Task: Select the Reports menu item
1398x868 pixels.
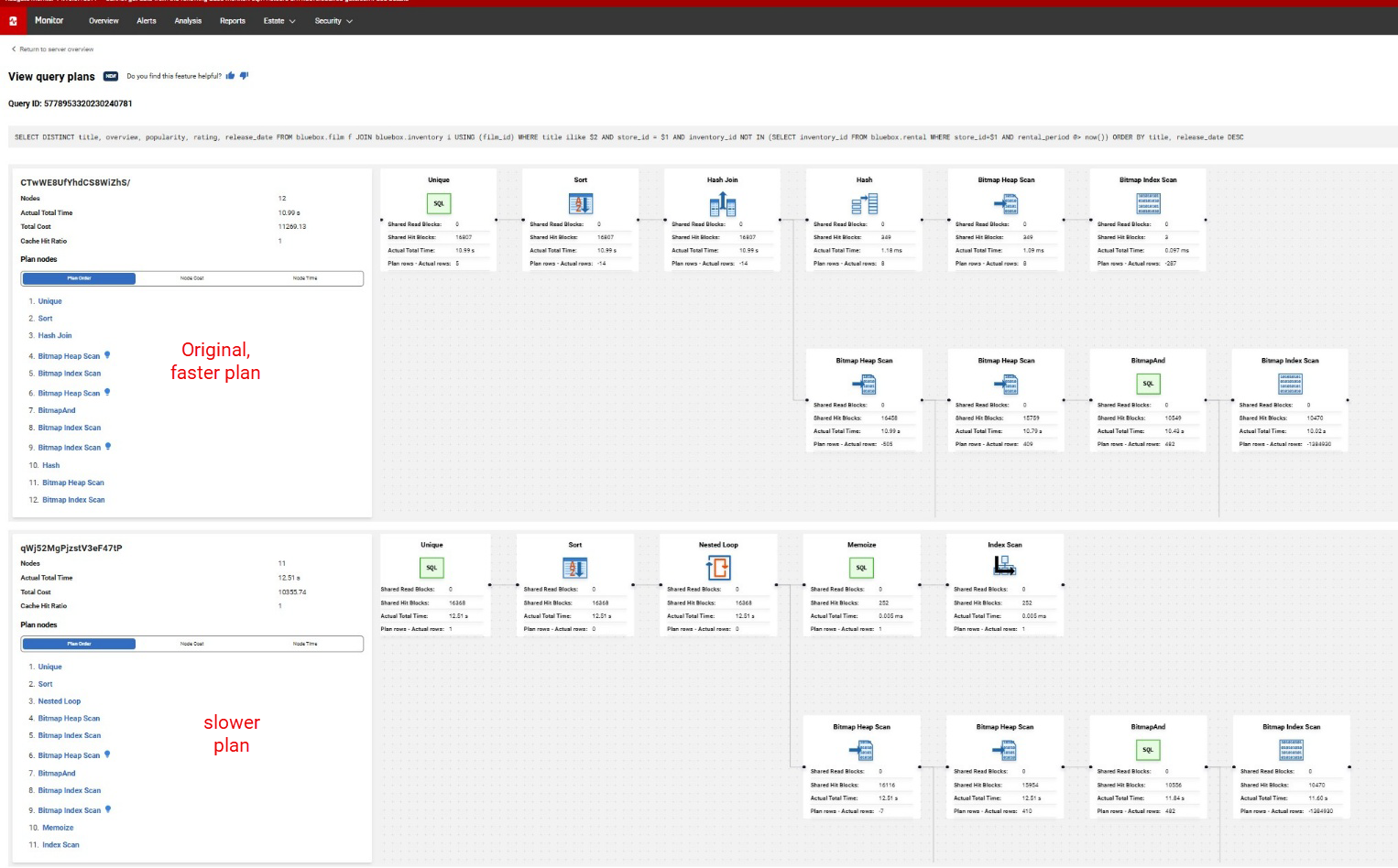Action: pos(233,21)
